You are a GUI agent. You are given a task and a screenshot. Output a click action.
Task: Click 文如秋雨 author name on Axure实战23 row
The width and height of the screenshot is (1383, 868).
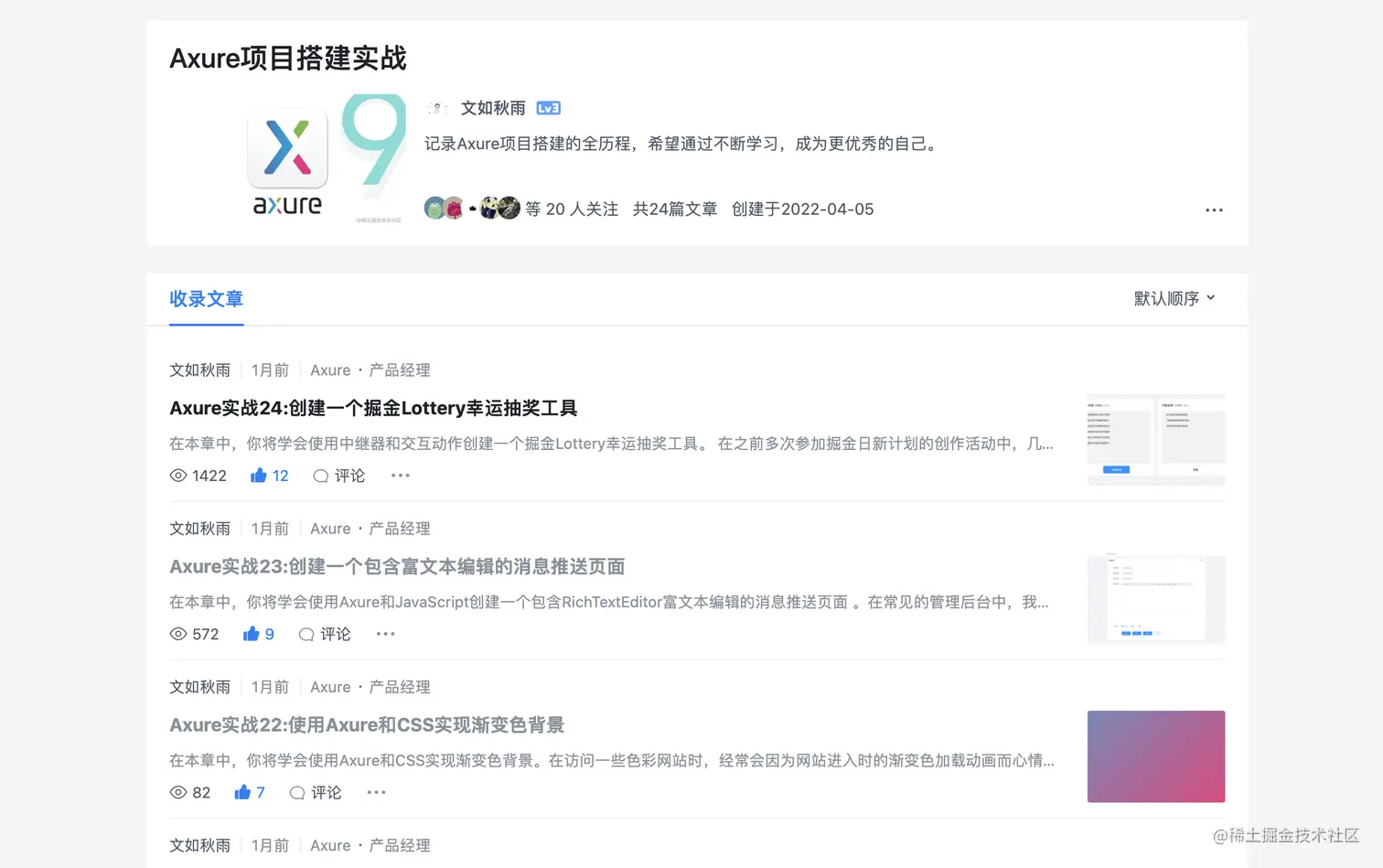click(199, 529)
